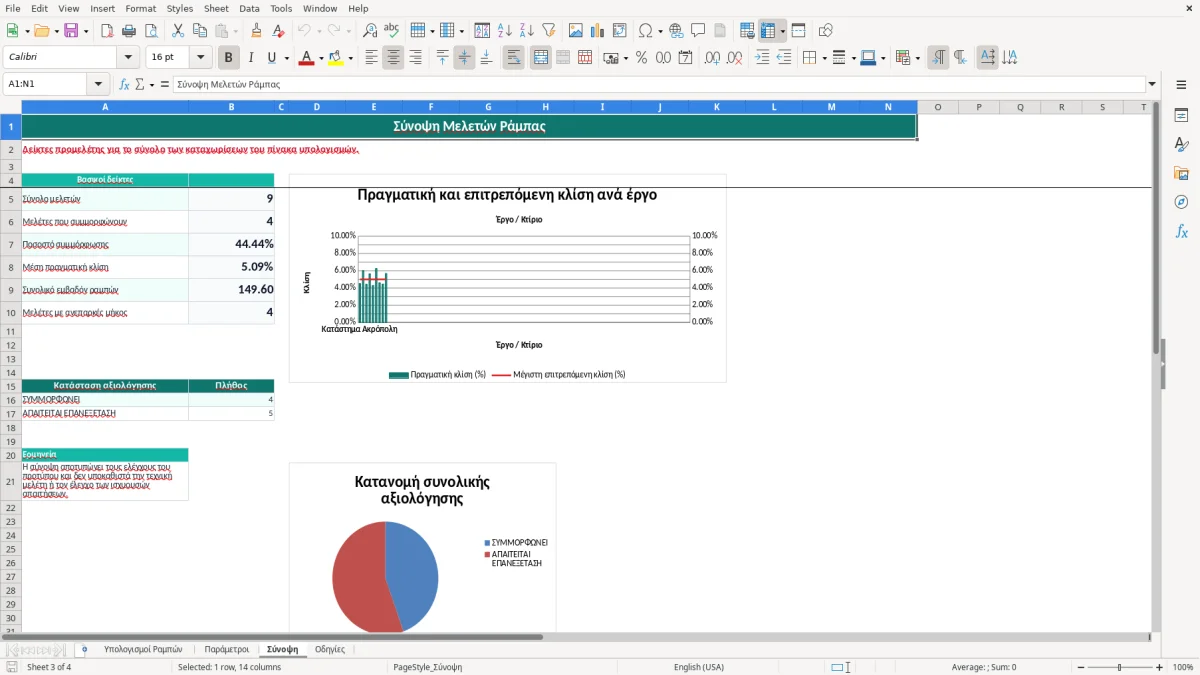The height and width of the screenshot is (675, 1200).
Task: Insert special character Omega icon
Action: [x=645, y=31]
